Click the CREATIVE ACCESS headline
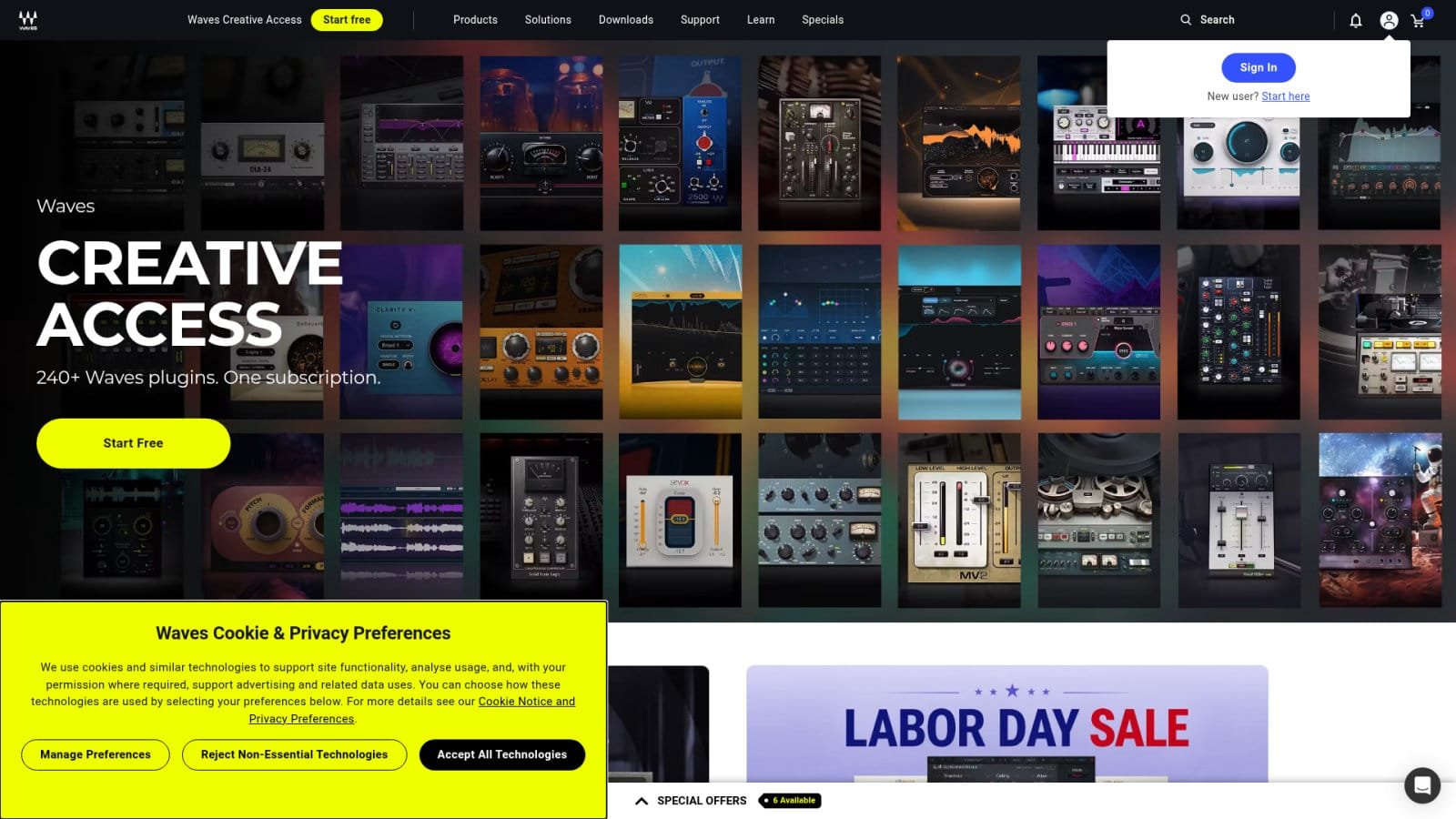 190,294
